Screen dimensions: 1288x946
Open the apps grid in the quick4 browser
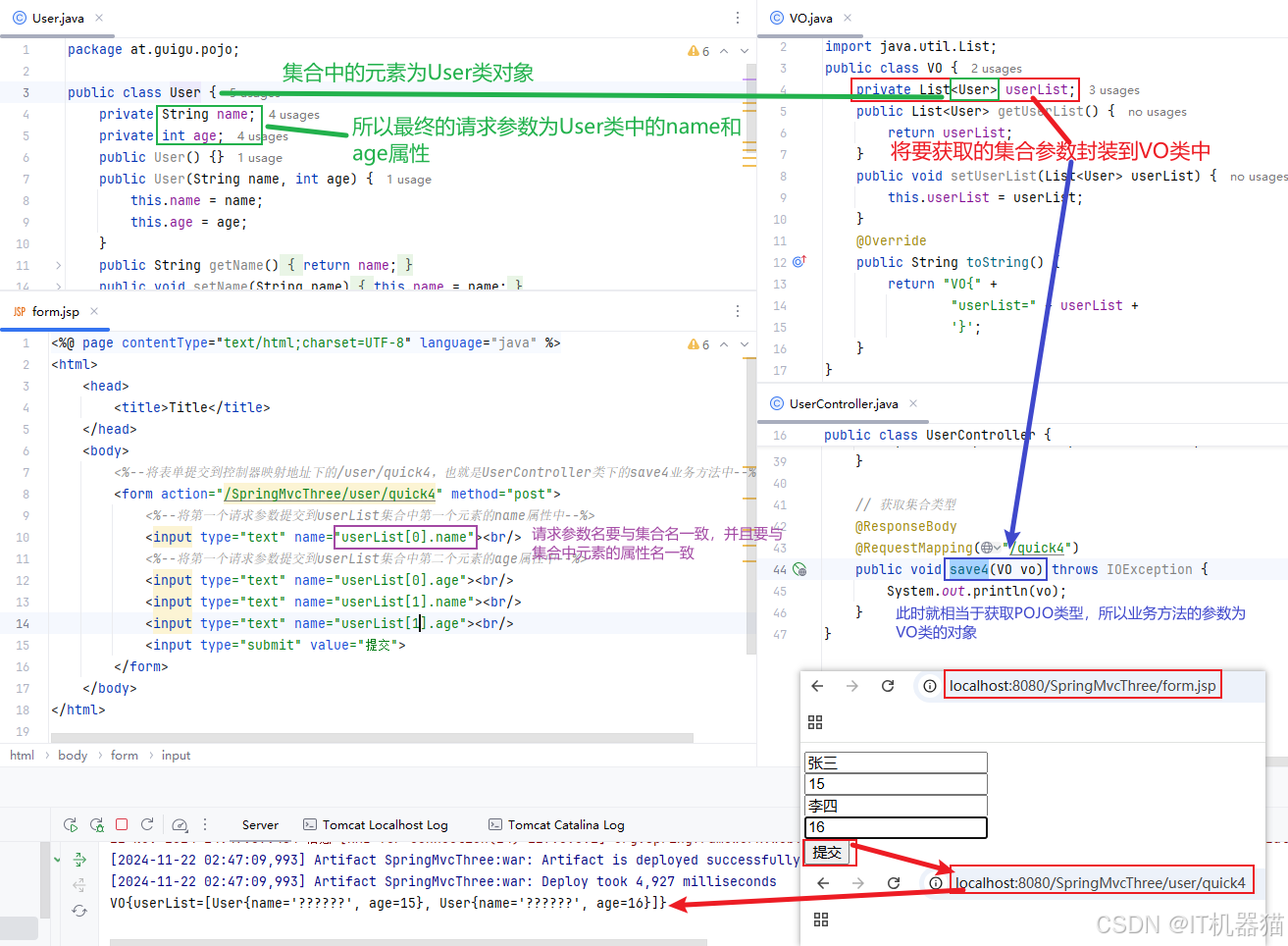821,920
